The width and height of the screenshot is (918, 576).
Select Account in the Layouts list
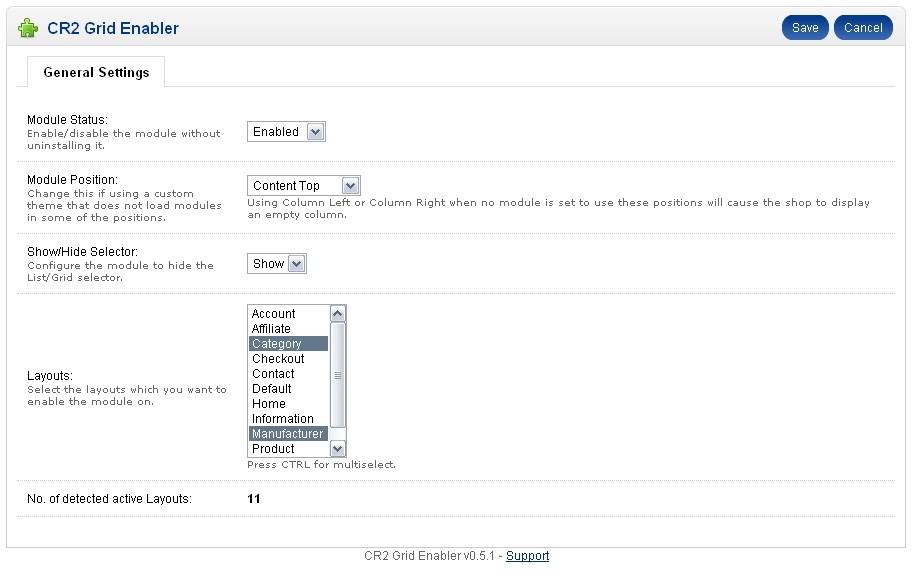click(x=289, y=314)
